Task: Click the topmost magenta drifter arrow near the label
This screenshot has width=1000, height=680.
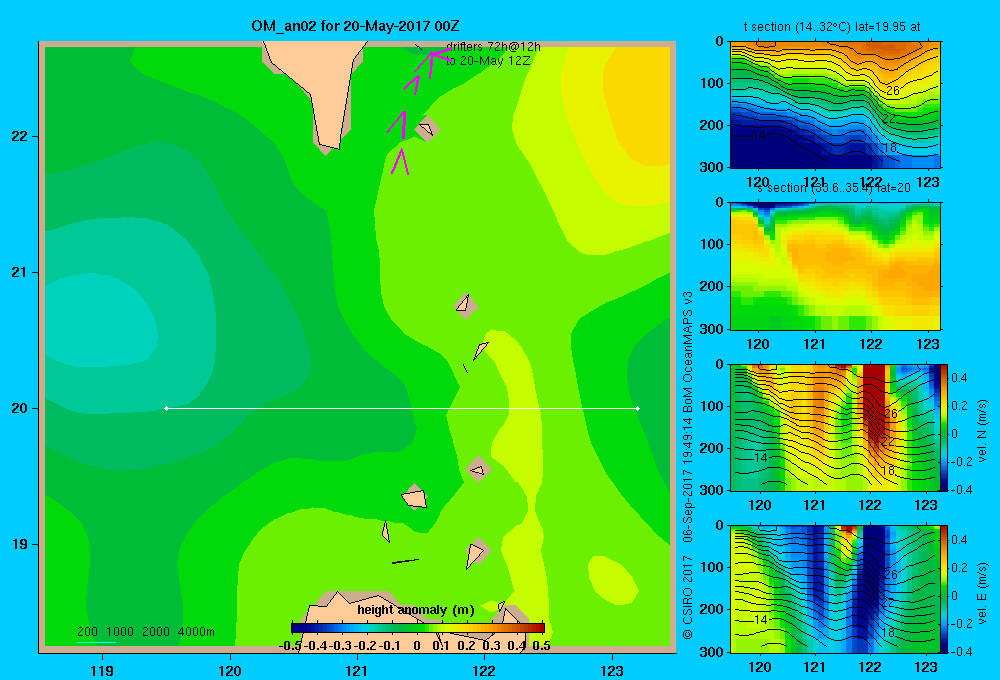Action: tap(434, 61)
